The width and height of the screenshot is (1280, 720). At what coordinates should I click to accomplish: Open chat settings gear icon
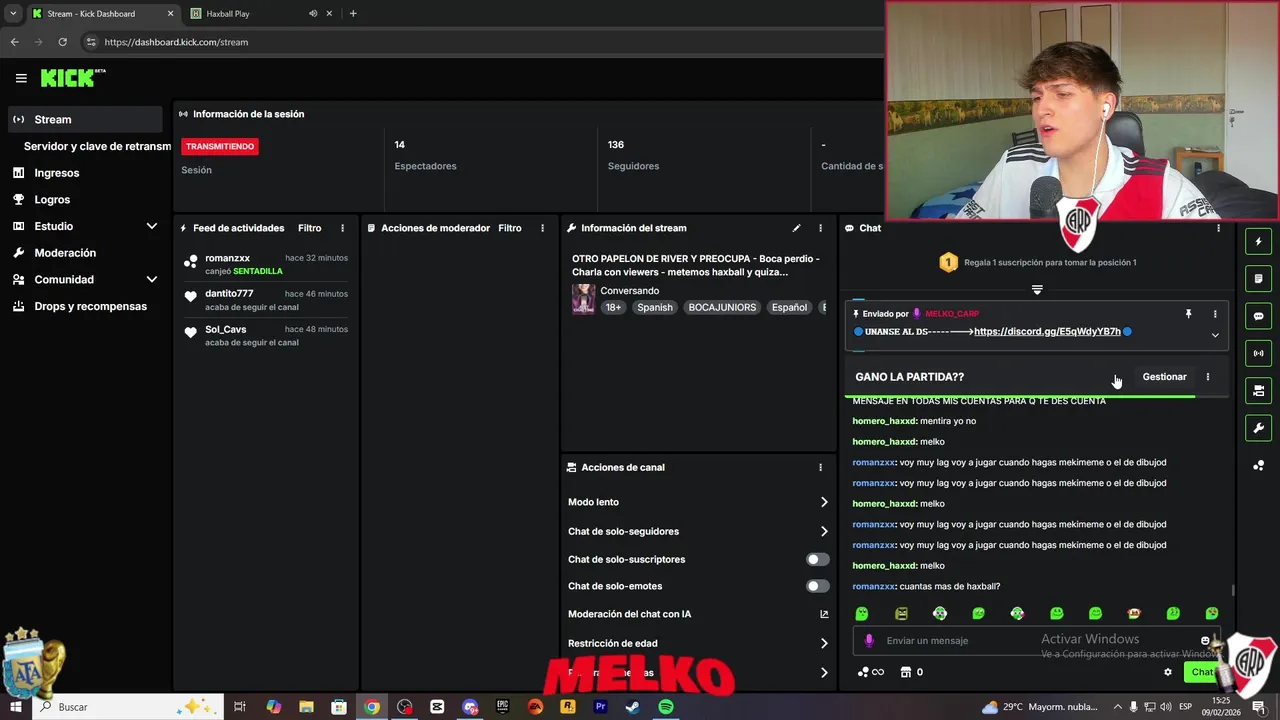[x=1168, y=672]
